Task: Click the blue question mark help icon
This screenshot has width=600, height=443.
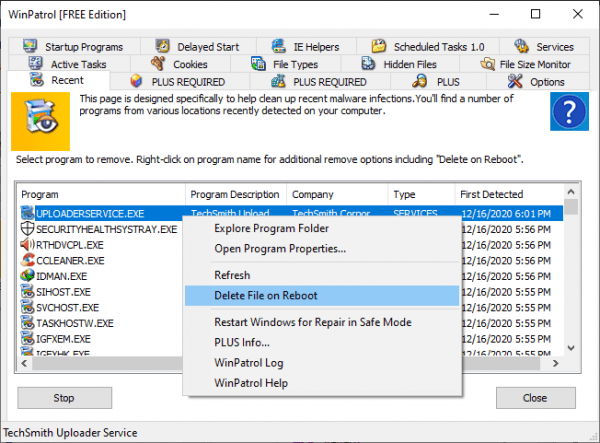Action: click(569, 111)
